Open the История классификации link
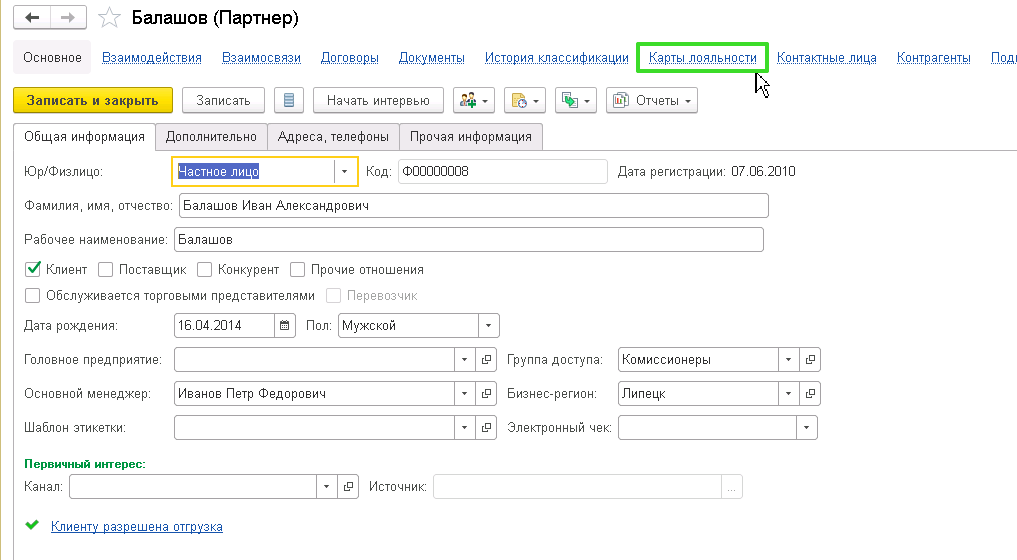The height and width of the screenshot is (560, 1017). (x=556, y=58)
